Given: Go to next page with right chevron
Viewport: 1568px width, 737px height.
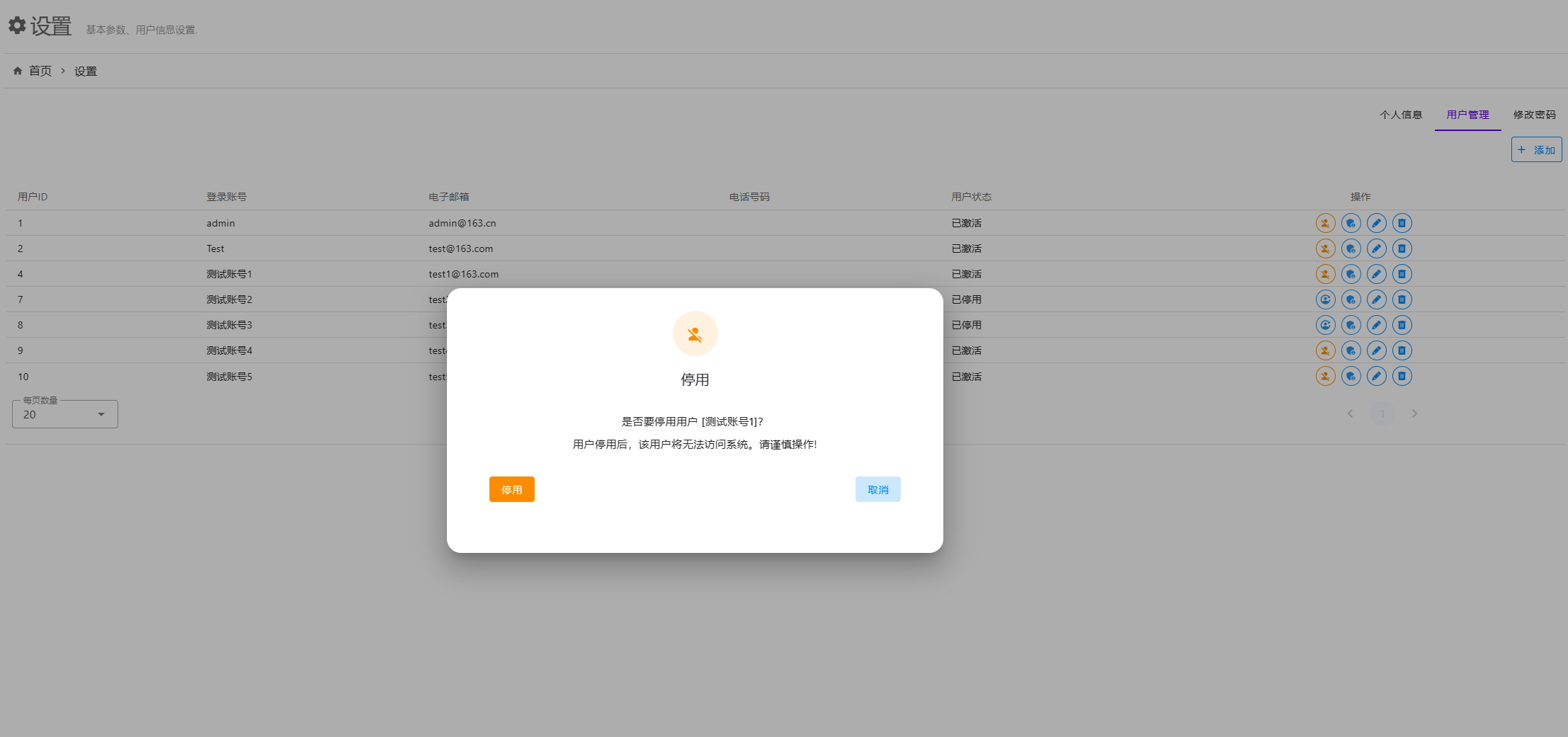Looking at the screenshot, I should click(1414, 413).
